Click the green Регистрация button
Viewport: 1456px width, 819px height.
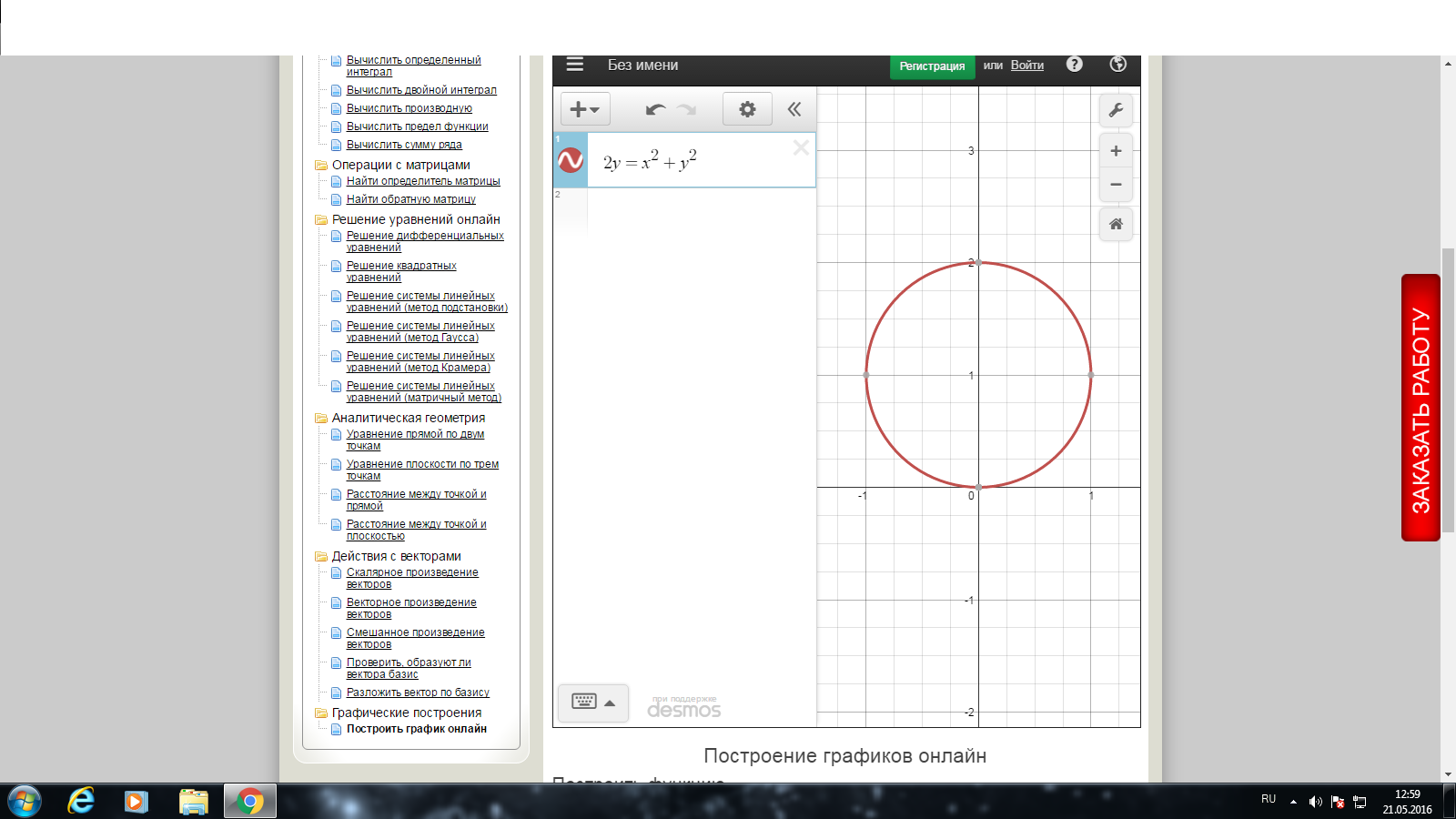[932, 66]
